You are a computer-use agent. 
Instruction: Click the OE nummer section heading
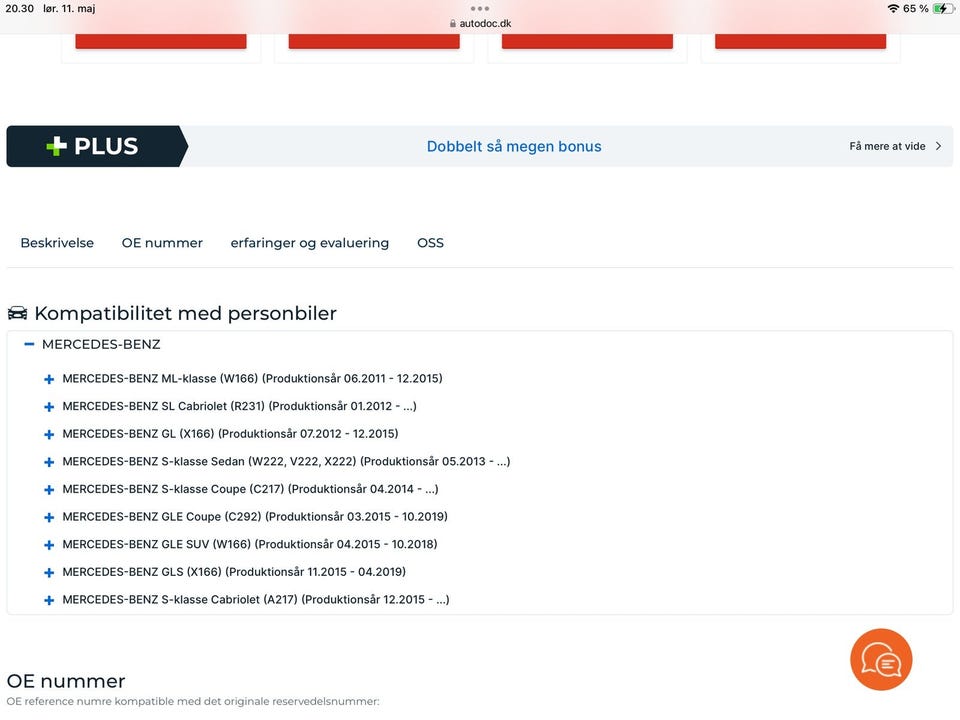click(x=66, y=681)
